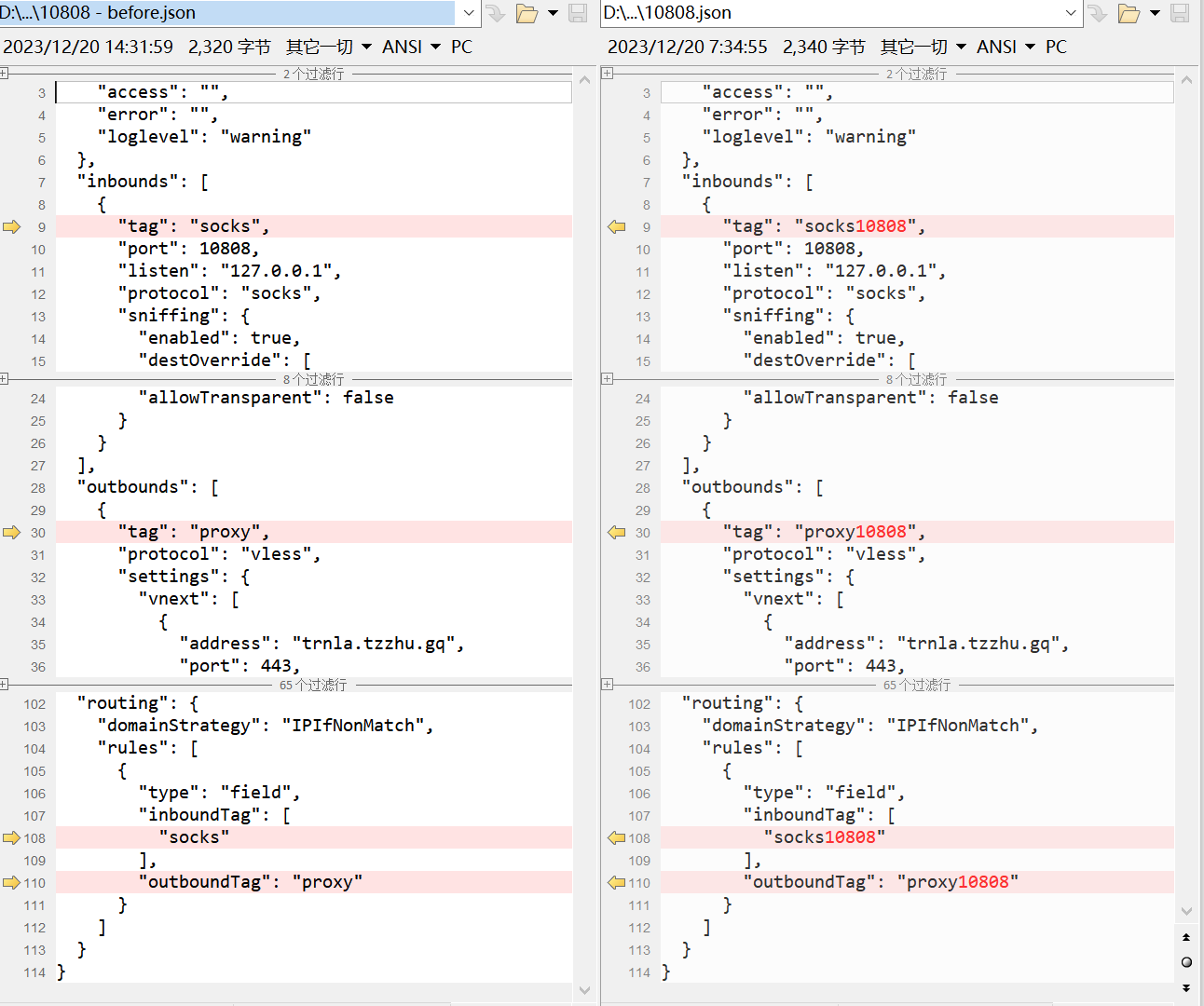Viewport: 1204px width, 1006px height.
Task: Open file browser for left pane
Action: pos(527,13)
